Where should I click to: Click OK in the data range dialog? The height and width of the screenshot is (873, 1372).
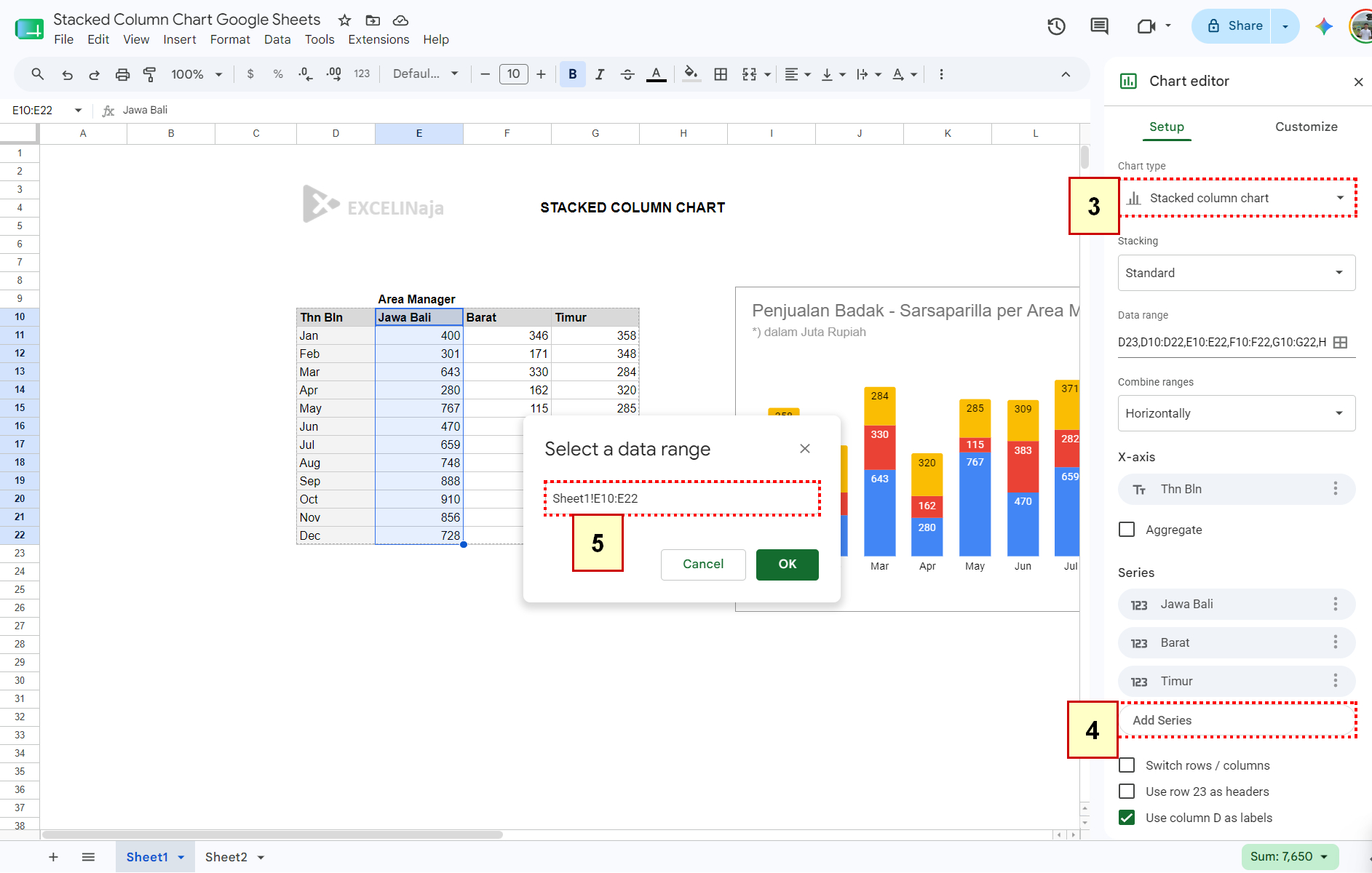pyautogui.click(x=788, y=565)
